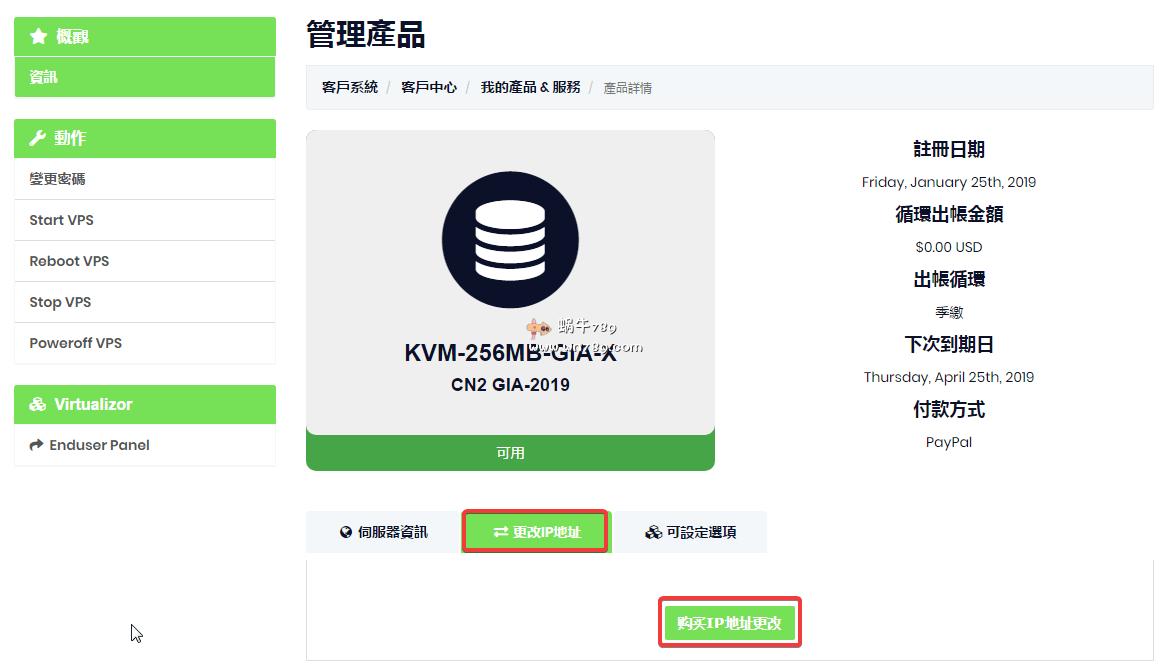Select Poweroff VPS action
This screenshot has width=1169, height=672.
coord(75,343)
